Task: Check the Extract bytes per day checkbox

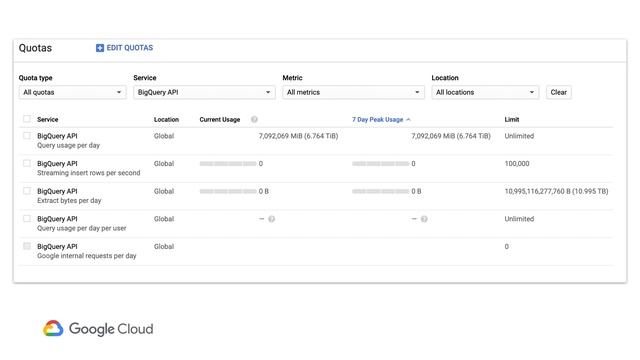Action: [x=27, y=191]
